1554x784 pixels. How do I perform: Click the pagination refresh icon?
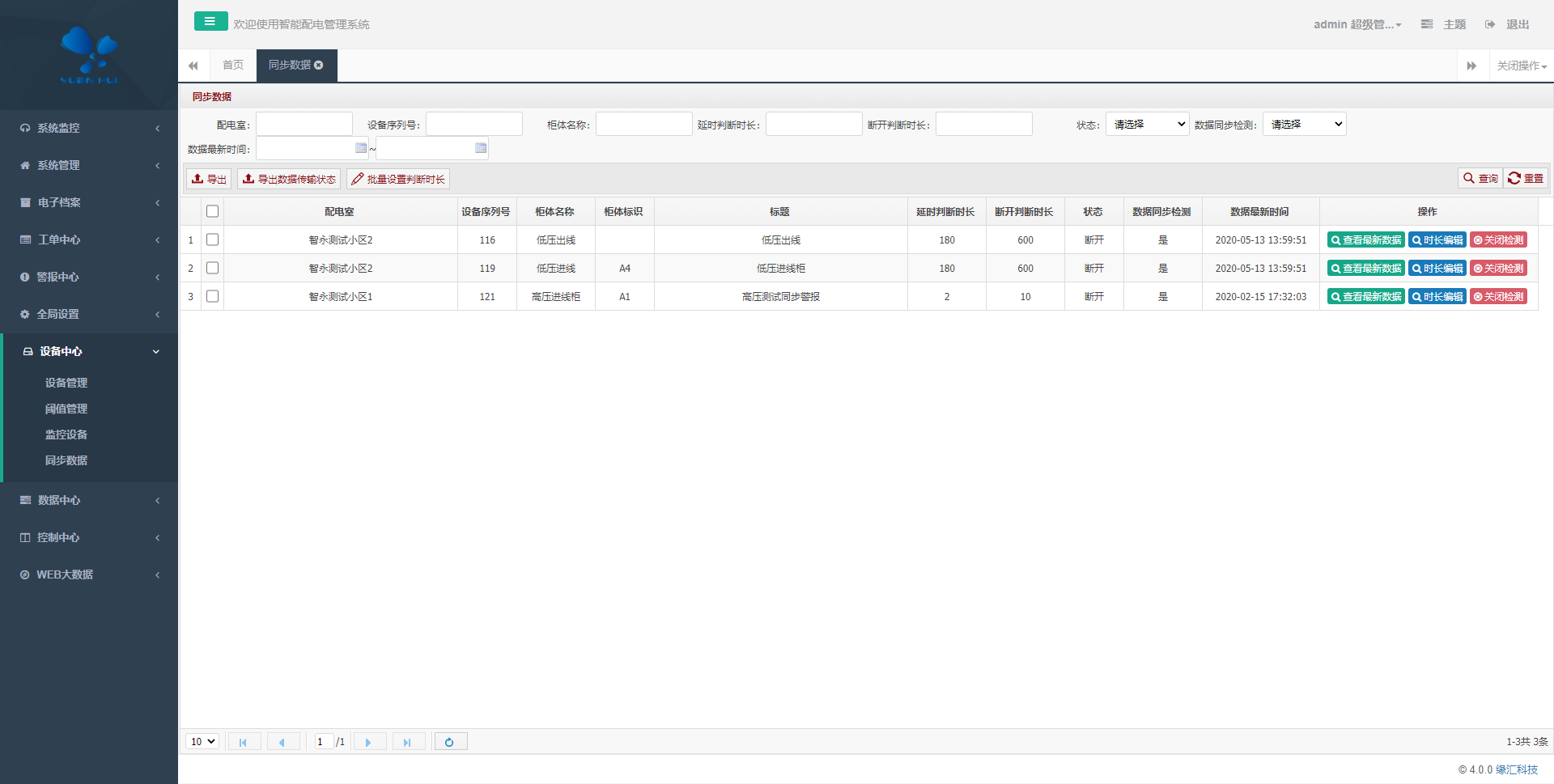(450, 742)
